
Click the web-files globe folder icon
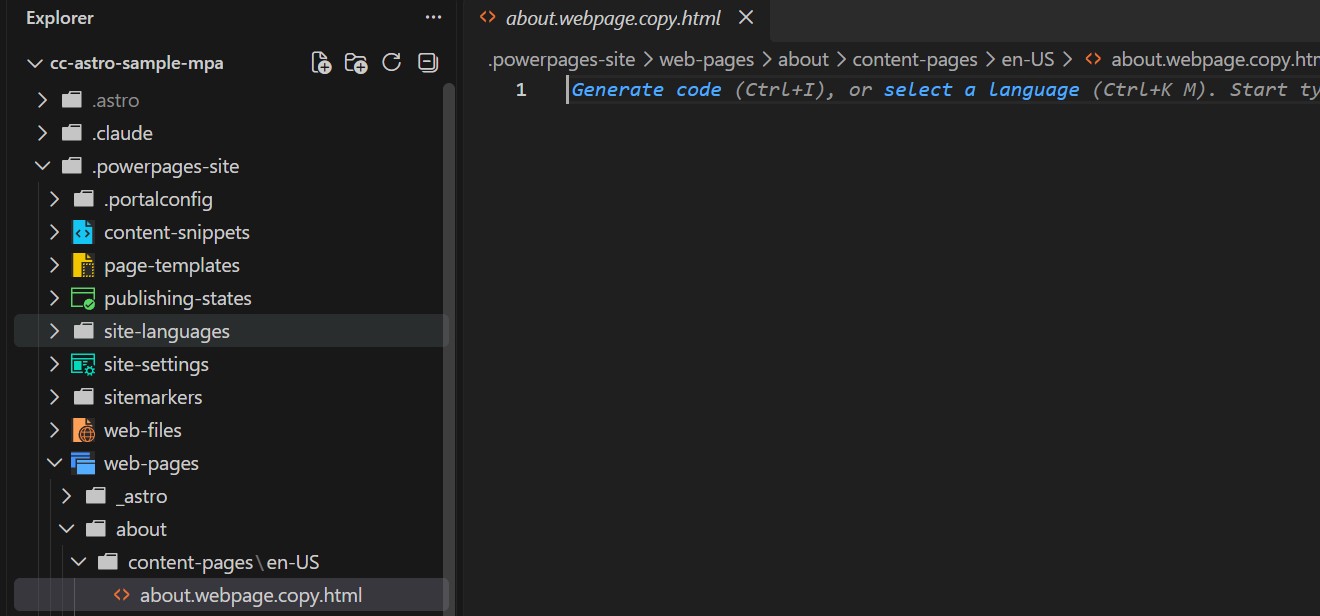(x=83, y=430)
